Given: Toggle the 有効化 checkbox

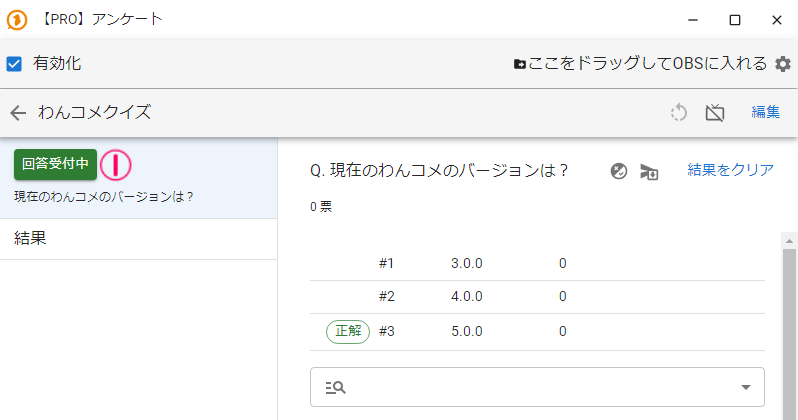Looking at the screenshot, I should tap(15, 64).
